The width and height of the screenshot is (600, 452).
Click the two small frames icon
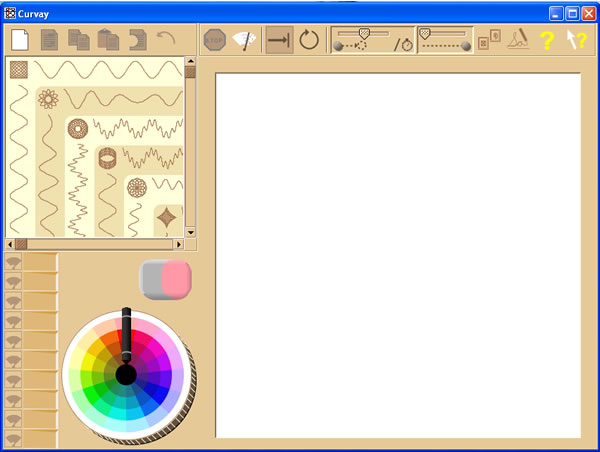pyautogui.click(x=489, y=40)
